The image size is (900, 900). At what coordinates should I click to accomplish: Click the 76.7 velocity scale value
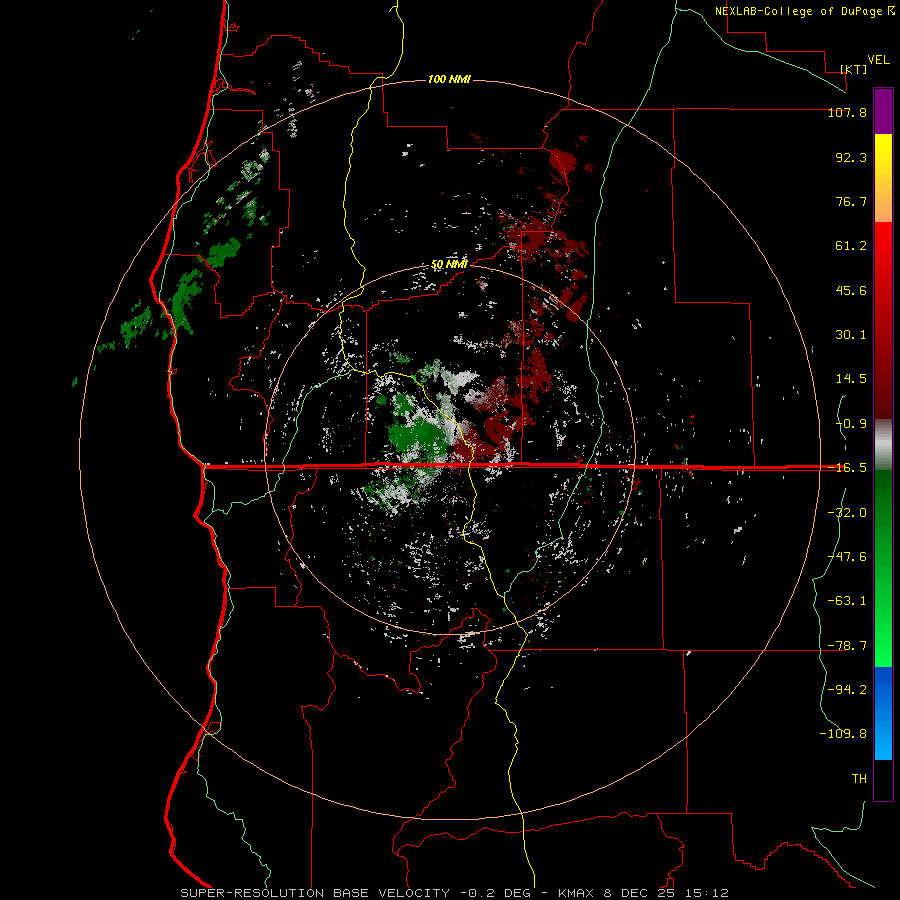[851, 201]
